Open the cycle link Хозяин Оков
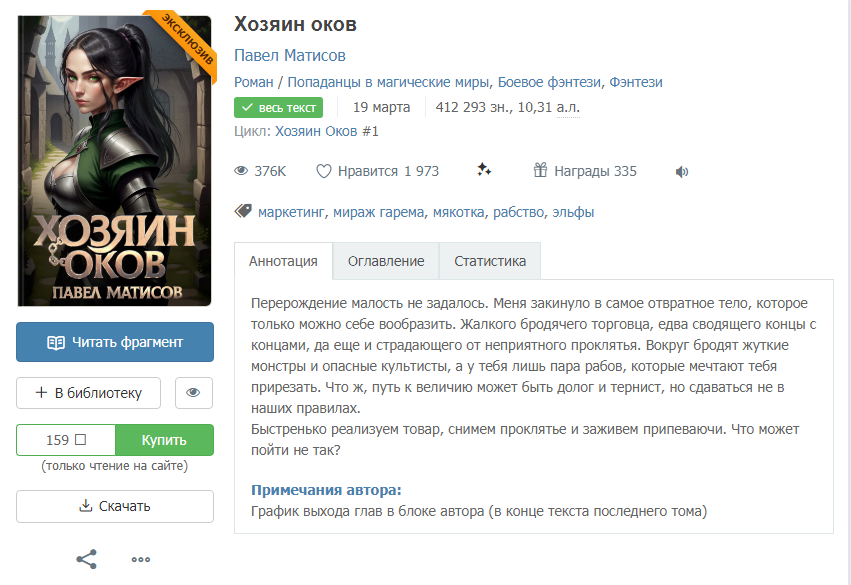851x585 pixels. [316, 131]
